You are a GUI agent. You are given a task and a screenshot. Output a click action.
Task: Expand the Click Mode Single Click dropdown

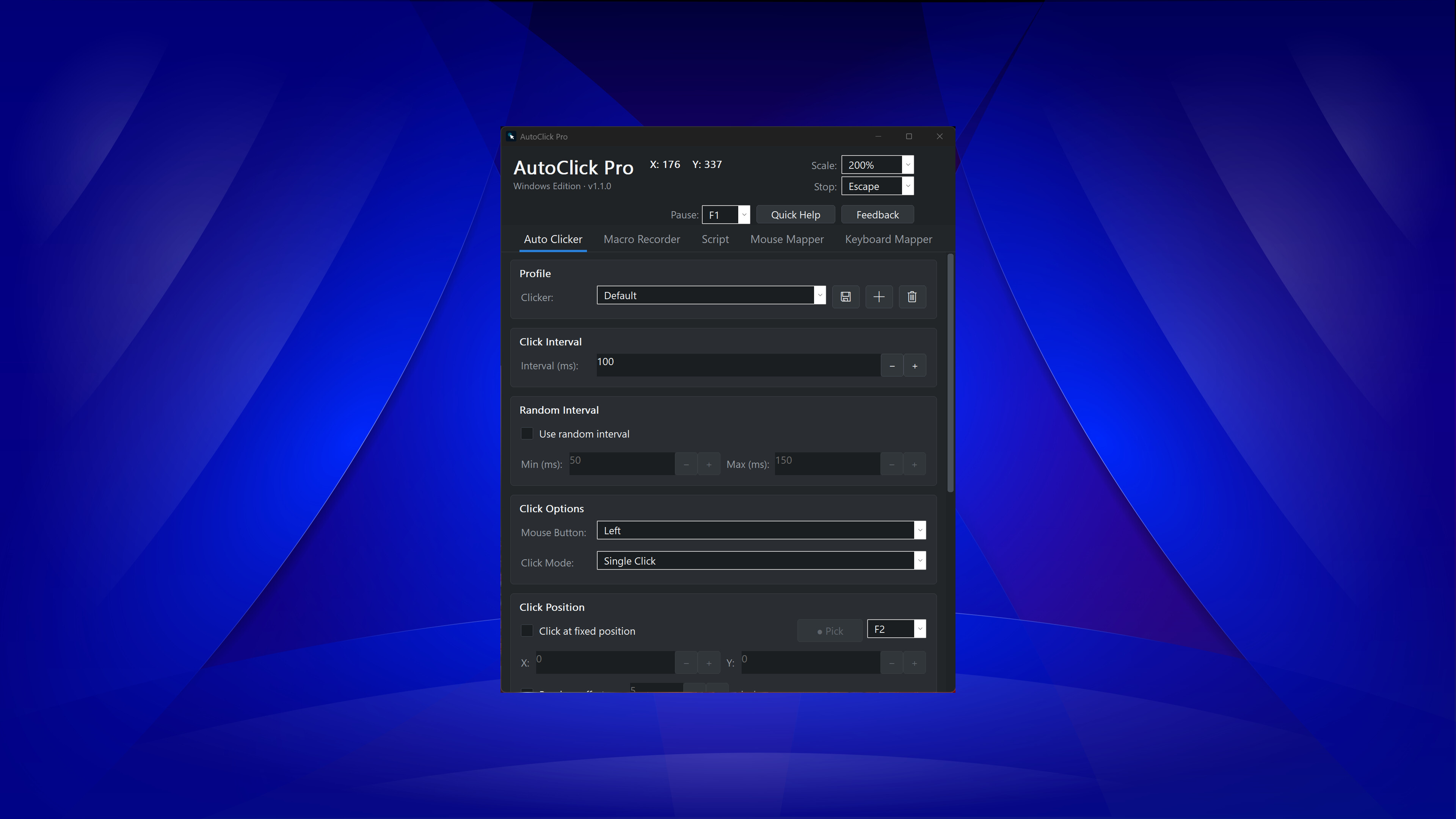coord(761,561)
